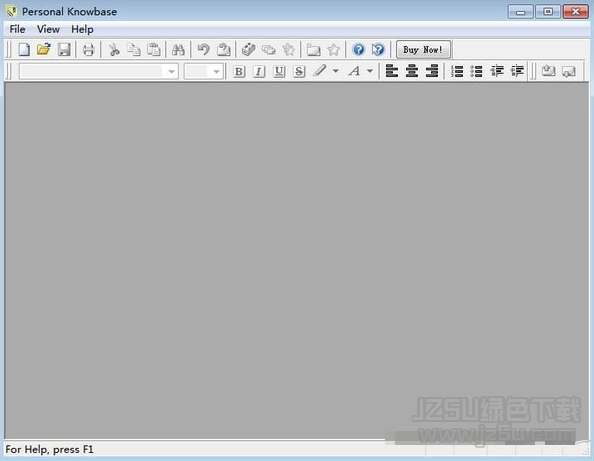Open the Help menu
Viewport: 594px width, 461px height.
(82, 29)
